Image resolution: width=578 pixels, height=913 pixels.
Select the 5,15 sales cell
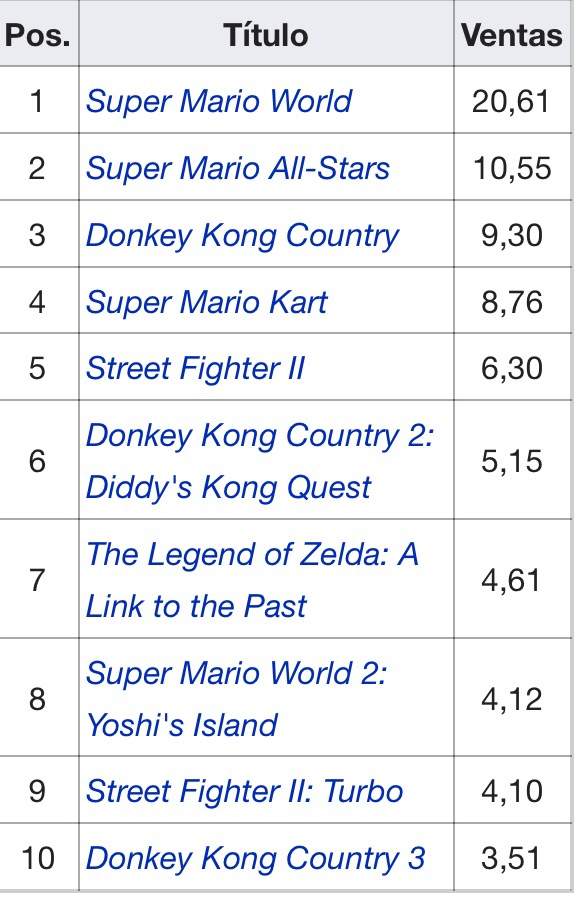(512, 461)
